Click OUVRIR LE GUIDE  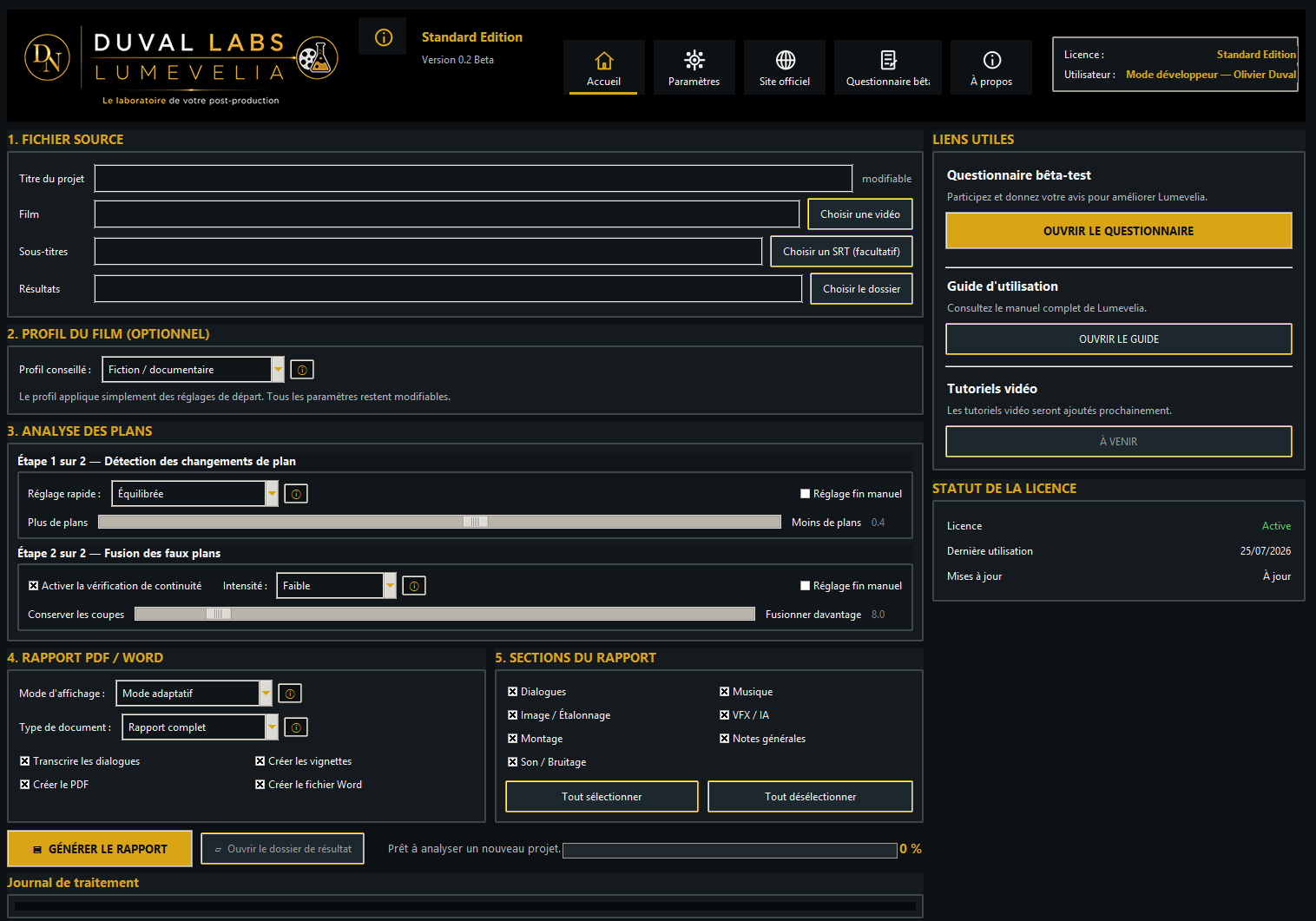(1119, 339)
